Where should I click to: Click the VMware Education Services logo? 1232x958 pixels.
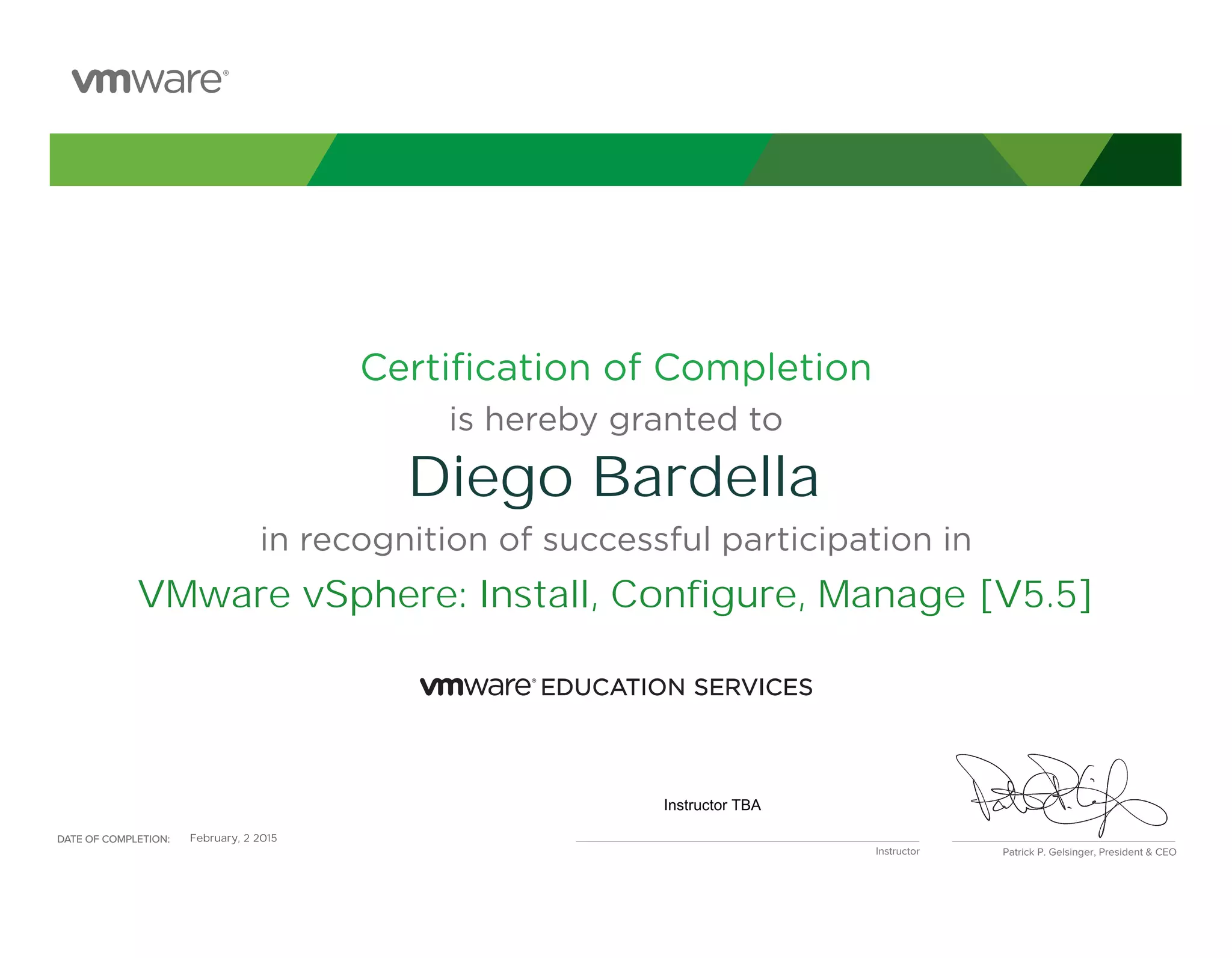(477, 686)
